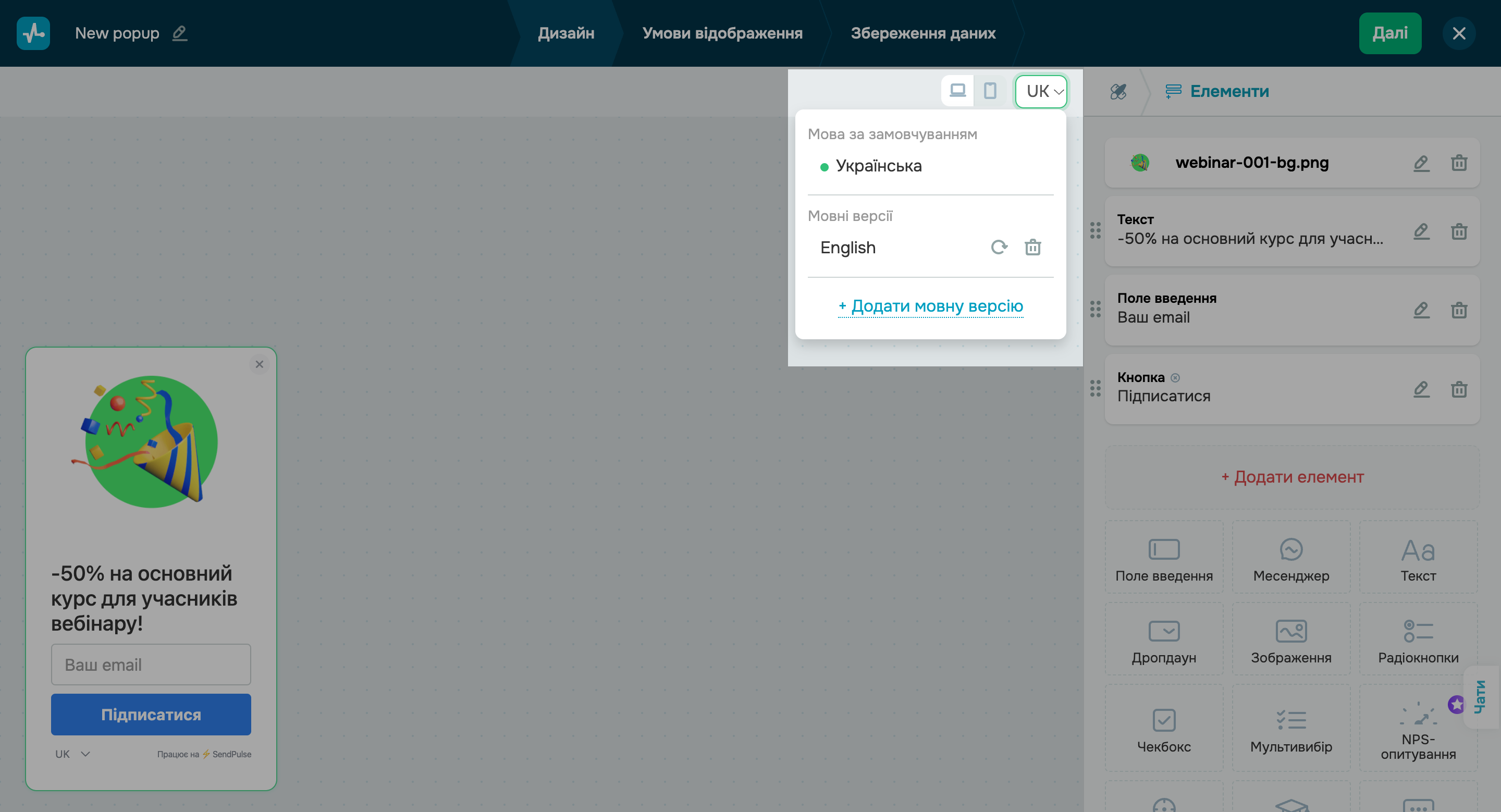Viewport: 1501px width, 812px height.
Task: Click the Ваш email input in the popup preview
Action: click(151, 664)
